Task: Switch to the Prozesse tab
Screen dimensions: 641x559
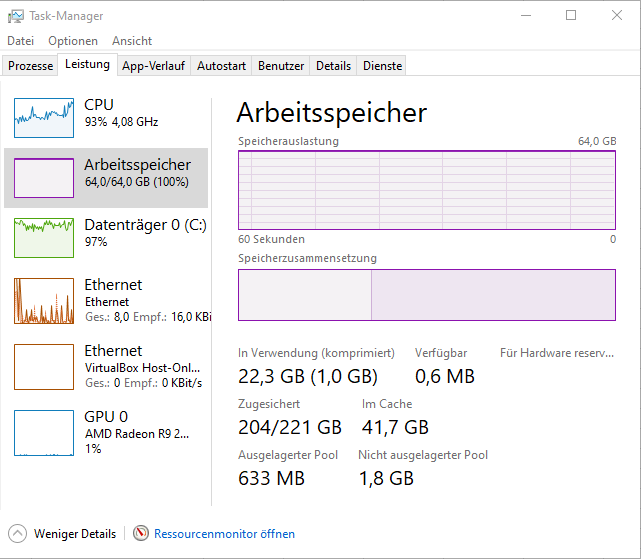Action: [30, 66]
